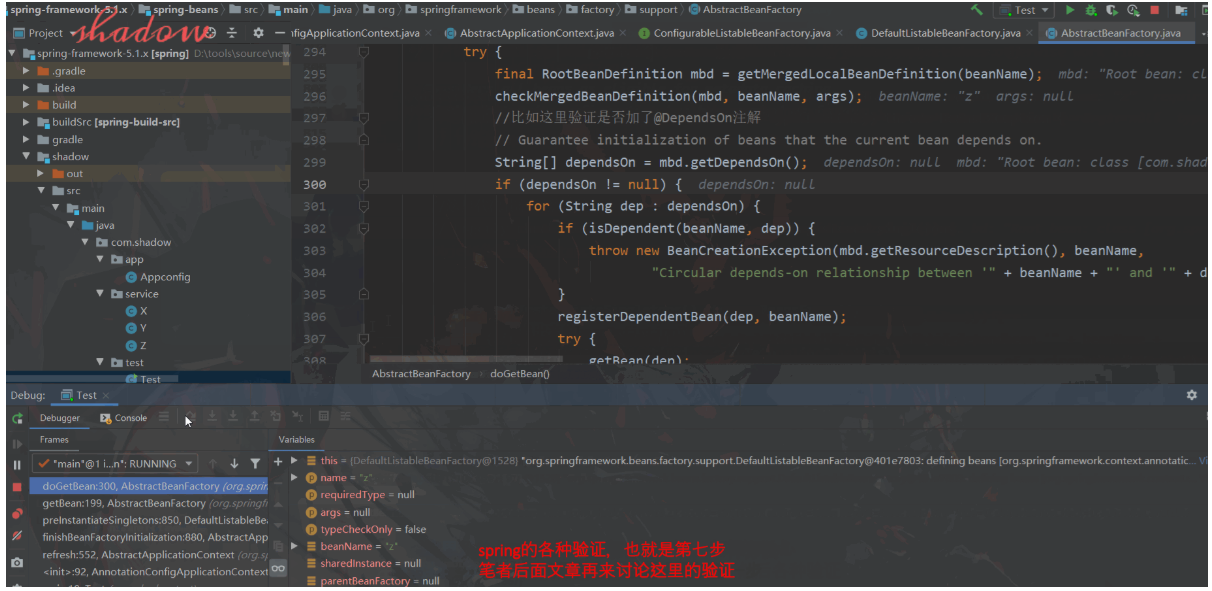Build project with the hammer icon
1212x591 pixels.
coord(975,10)
